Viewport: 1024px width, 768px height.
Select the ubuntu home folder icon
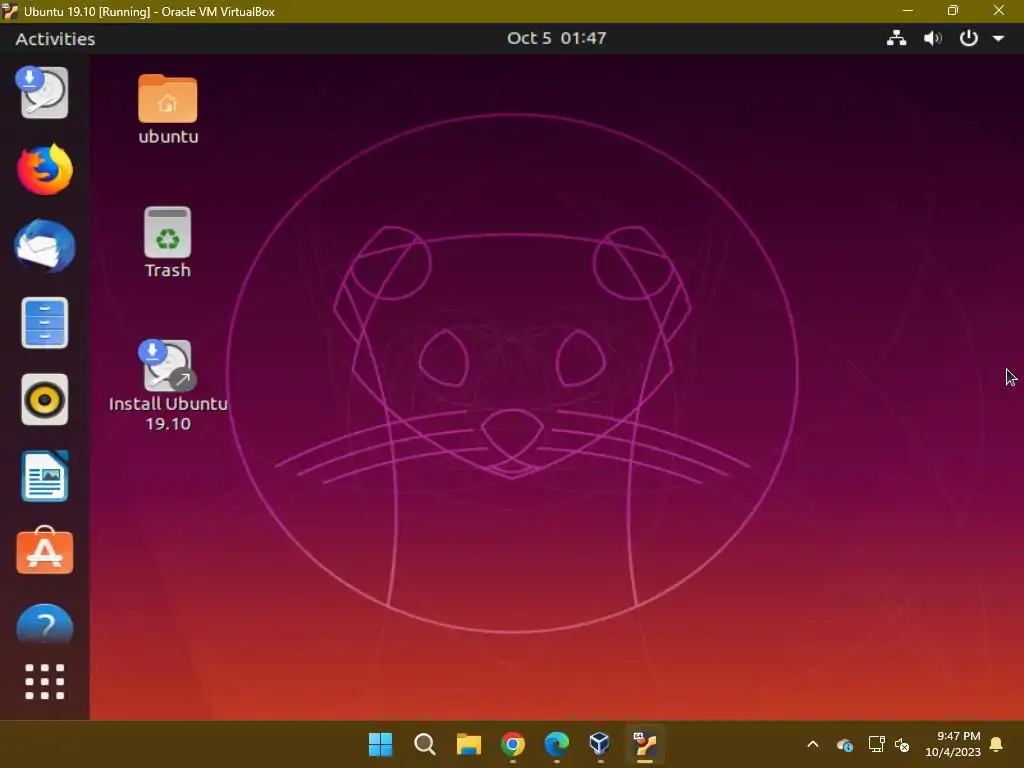tap(168, 110)
